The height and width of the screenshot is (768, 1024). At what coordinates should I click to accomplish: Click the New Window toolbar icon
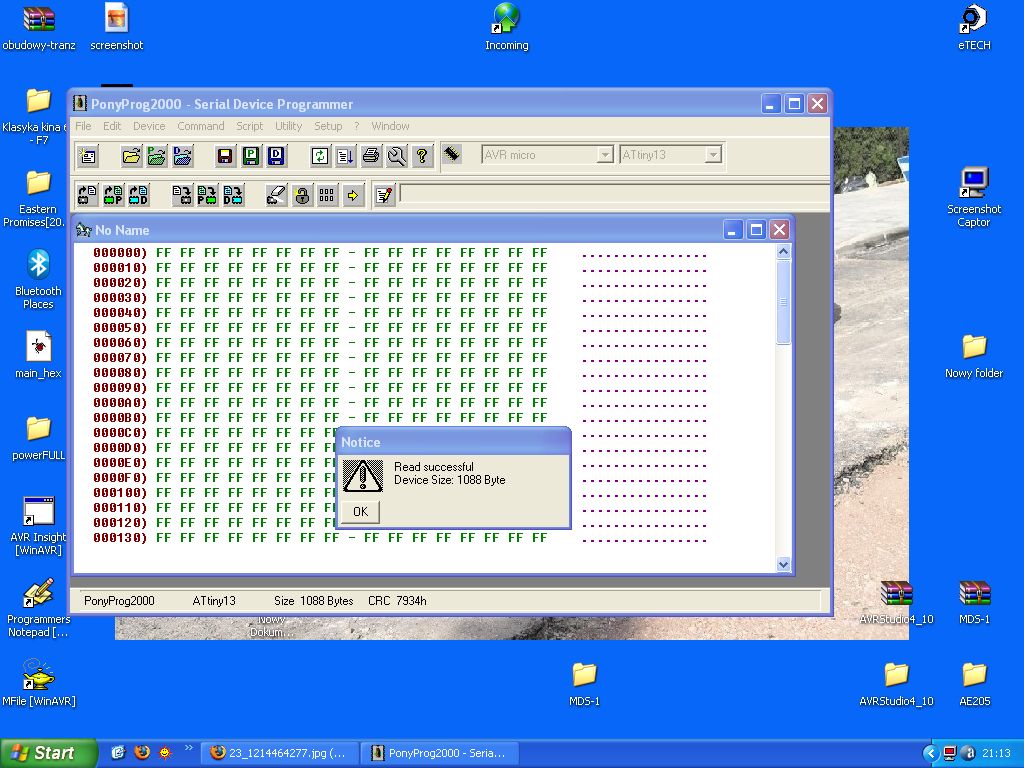click(88, 155)
